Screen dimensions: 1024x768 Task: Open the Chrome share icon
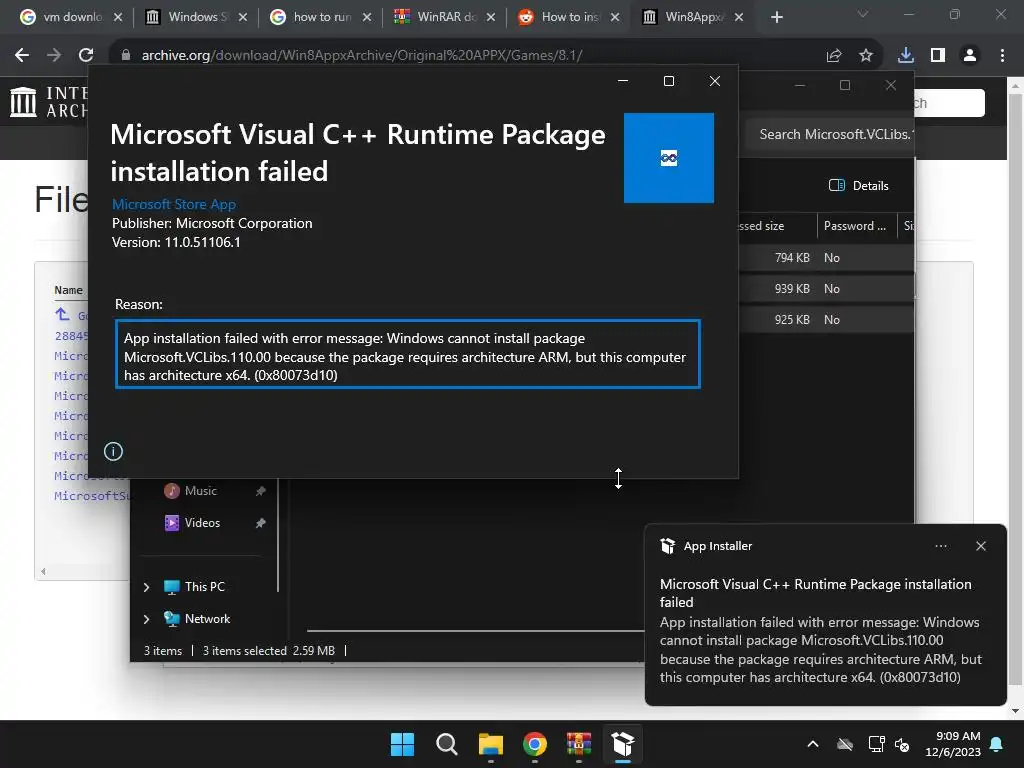coord(834,56)
